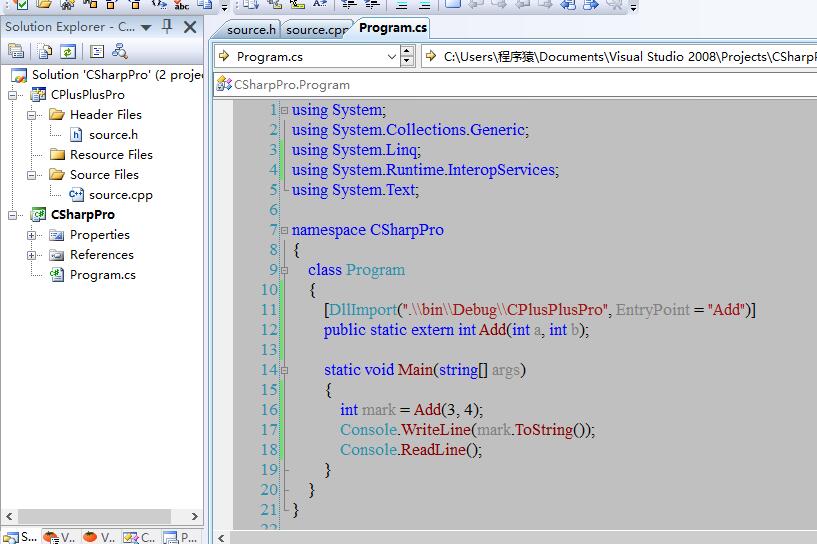Click 'System.Collections.Generic' using line
The width and height of the screenshot is (817, 544).
coord(428,130)
